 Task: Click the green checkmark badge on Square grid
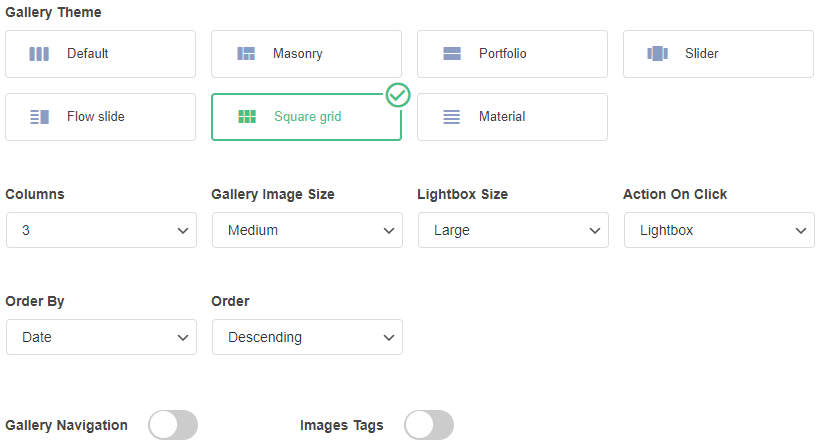(x=398, y=95)
